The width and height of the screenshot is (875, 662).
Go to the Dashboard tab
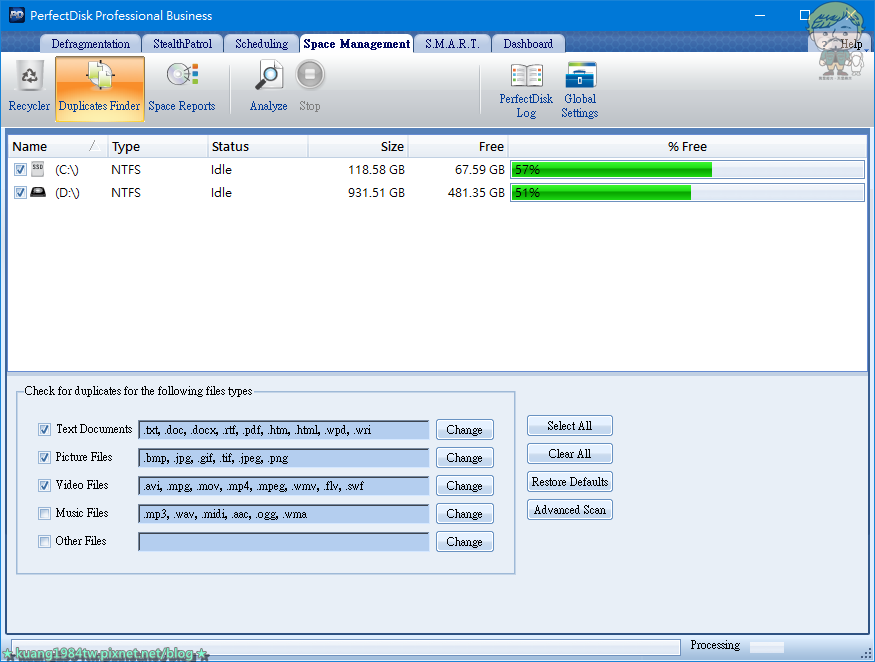[528, 44]
